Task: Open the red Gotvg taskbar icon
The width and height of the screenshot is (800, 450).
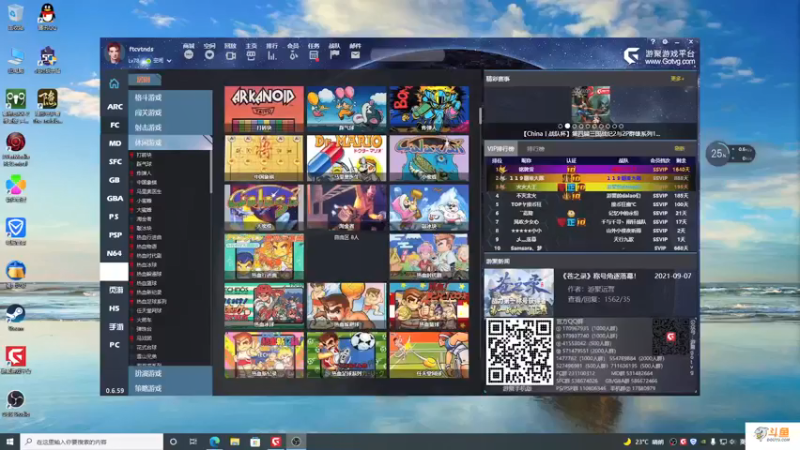Action: click(x=276, y=441)
